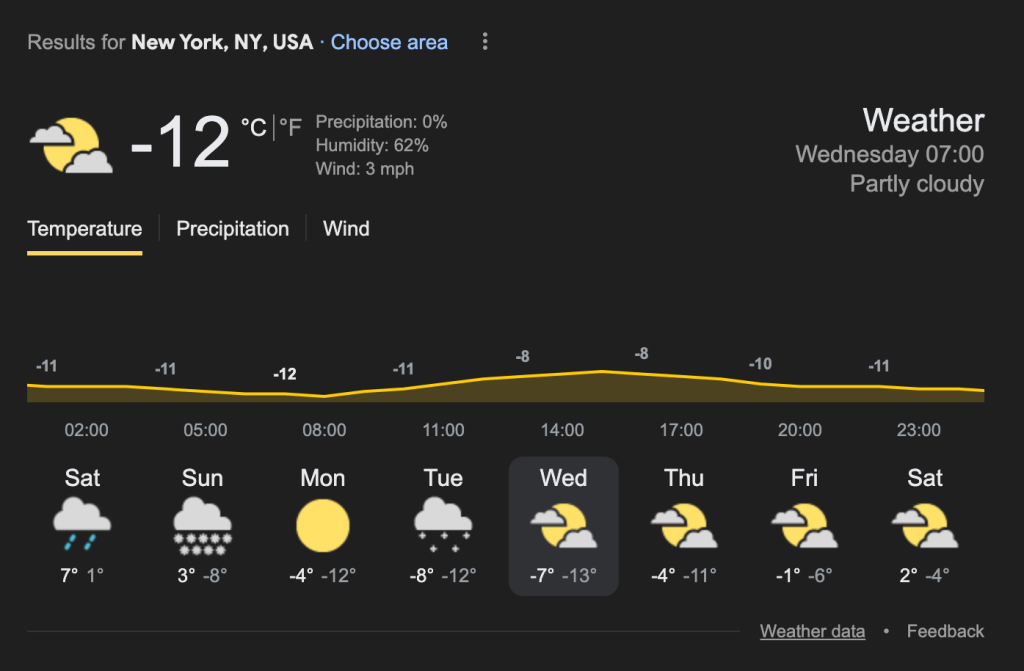Open the Feedback option
Viewport: 1024px width, 671px height.
pyautogui.click(x=945, y=631)
